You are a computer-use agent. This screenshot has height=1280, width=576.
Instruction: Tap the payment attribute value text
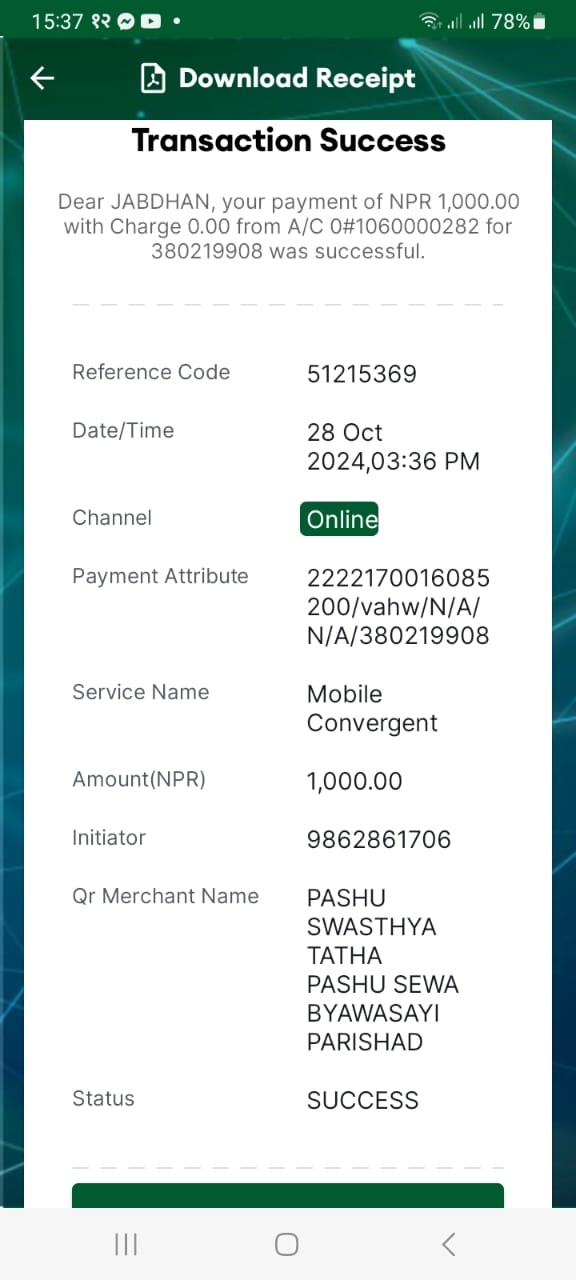pos(399,606)
